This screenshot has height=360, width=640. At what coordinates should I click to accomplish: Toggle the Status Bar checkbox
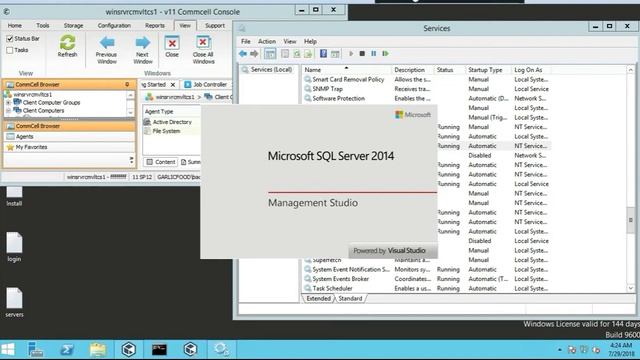[x=10, y=39]
